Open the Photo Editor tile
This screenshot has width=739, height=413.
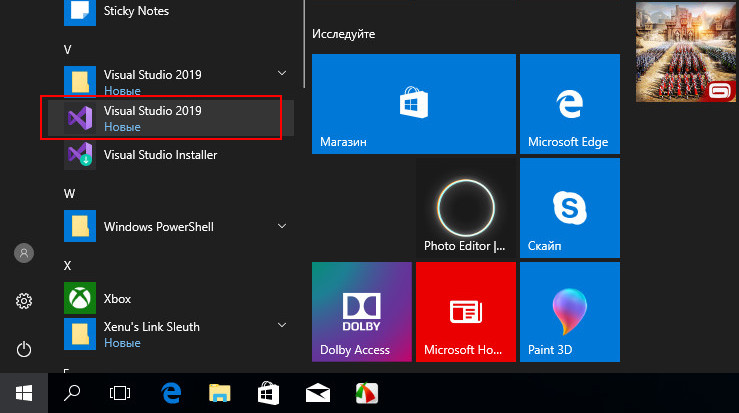point(466,208)
